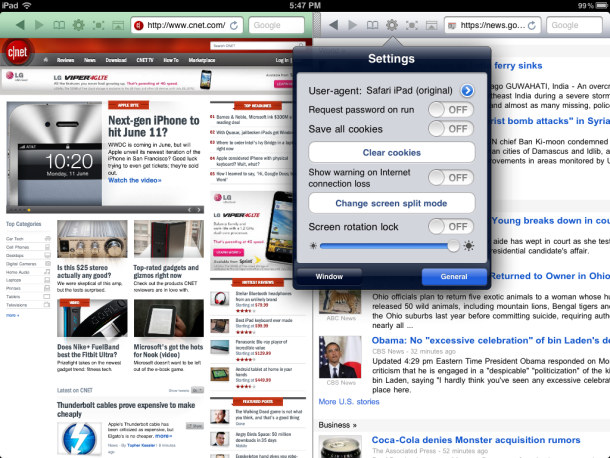Reload the news.google page in right pane

coord(532,25)
